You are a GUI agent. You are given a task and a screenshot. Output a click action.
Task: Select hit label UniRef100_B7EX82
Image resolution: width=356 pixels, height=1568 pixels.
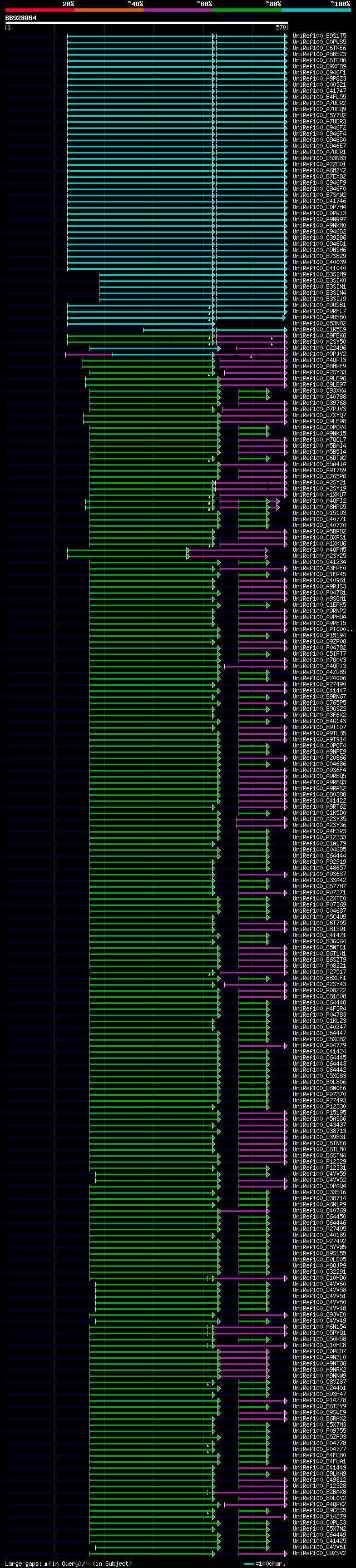click(319, 176)
